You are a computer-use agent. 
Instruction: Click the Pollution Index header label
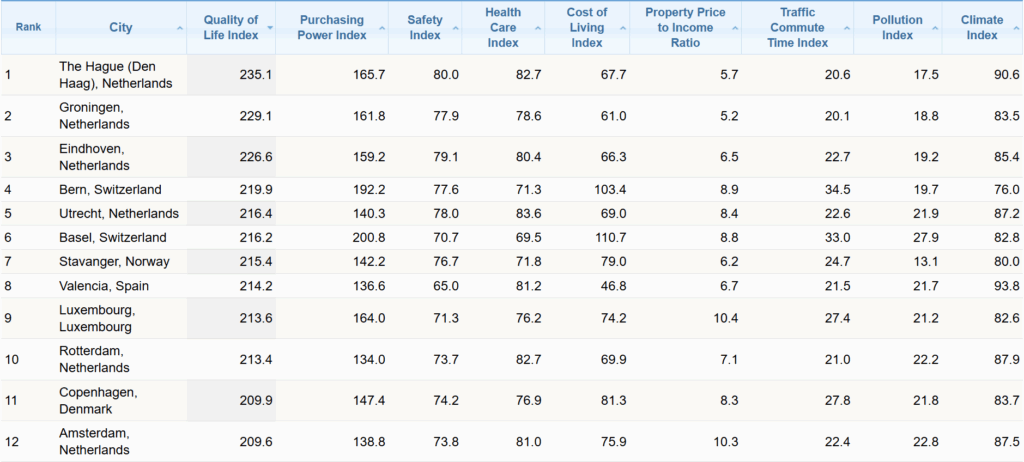point(897,28)
